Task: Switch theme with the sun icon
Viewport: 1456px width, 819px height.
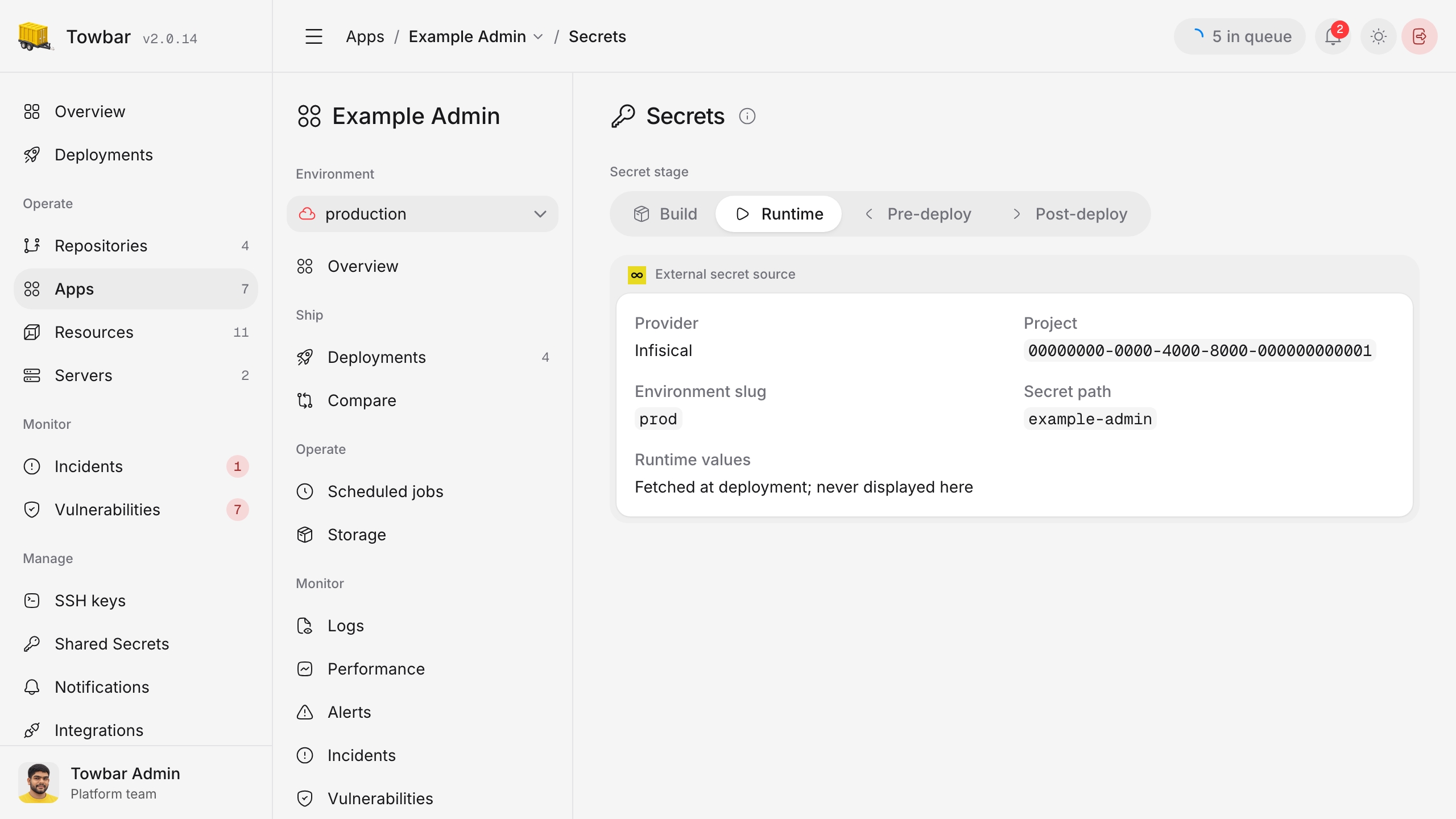Action: 1378,36
